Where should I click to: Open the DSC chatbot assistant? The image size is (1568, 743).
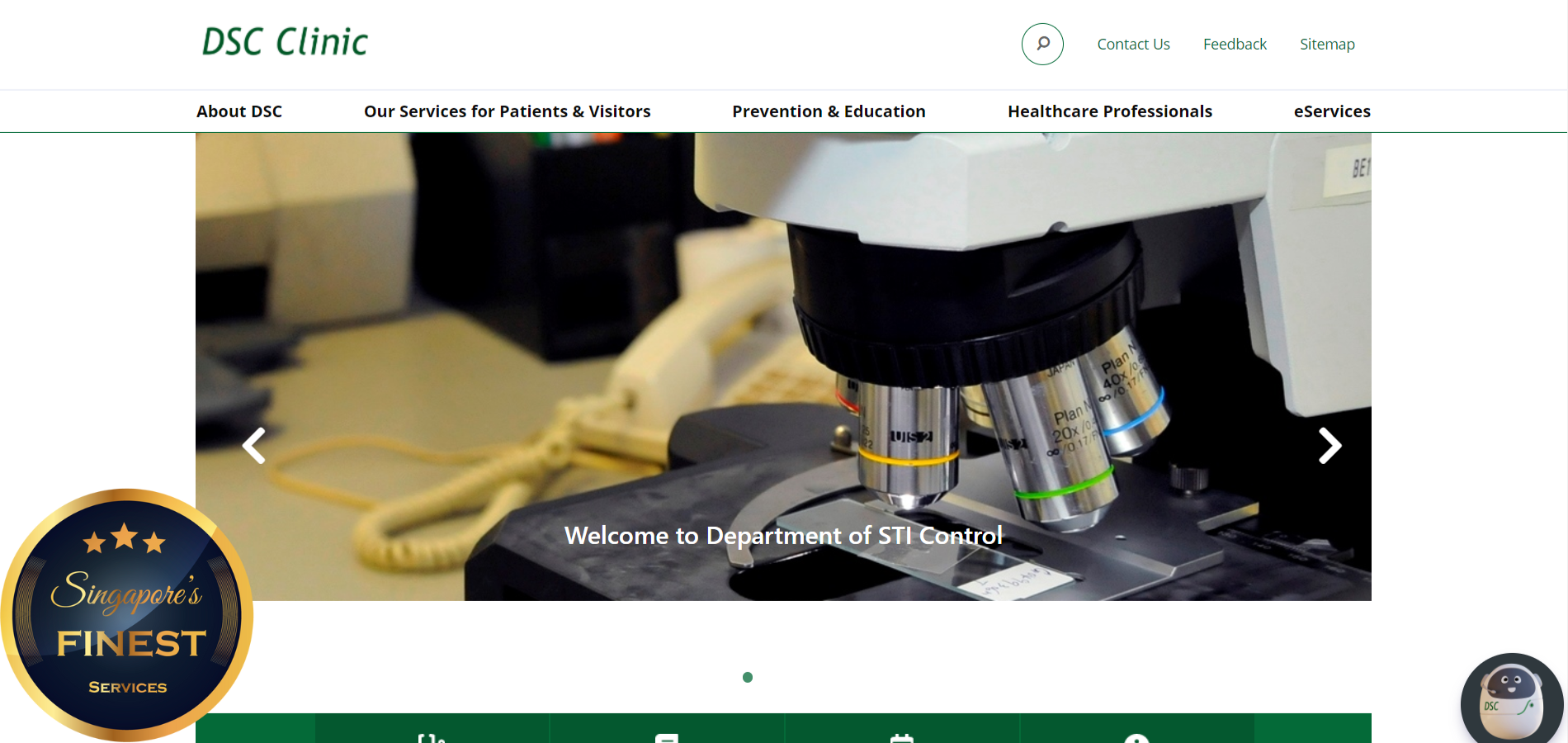[x=1511, y=701]
